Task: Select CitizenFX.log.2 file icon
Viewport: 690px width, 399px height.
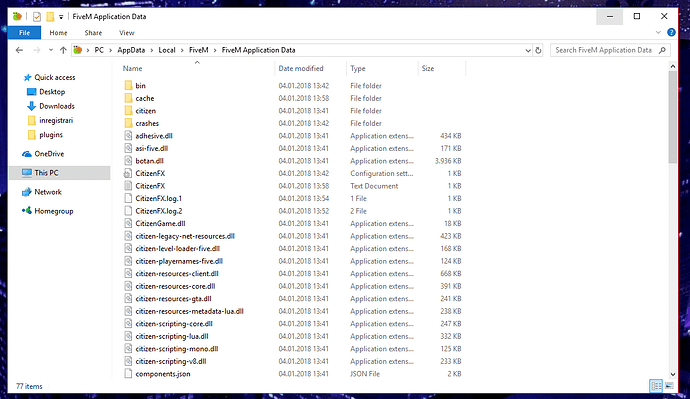Action: pos(128,211)
